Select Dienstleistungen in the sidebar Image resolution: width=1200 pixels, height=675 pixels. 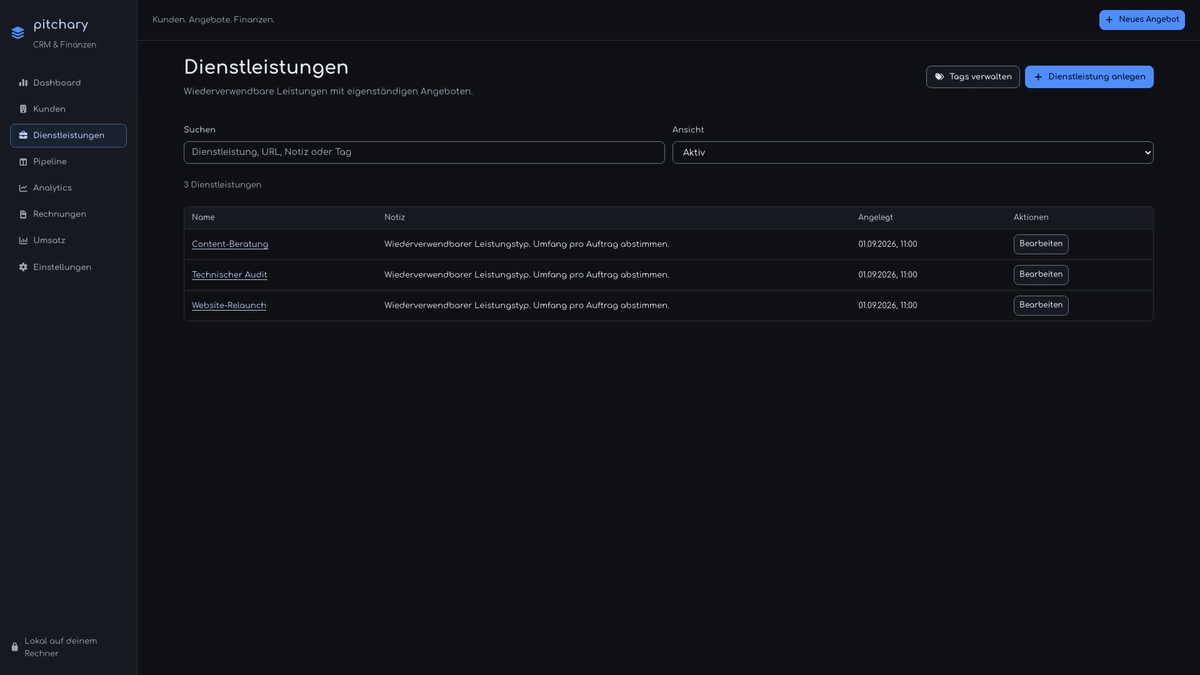tap(68, 135)
